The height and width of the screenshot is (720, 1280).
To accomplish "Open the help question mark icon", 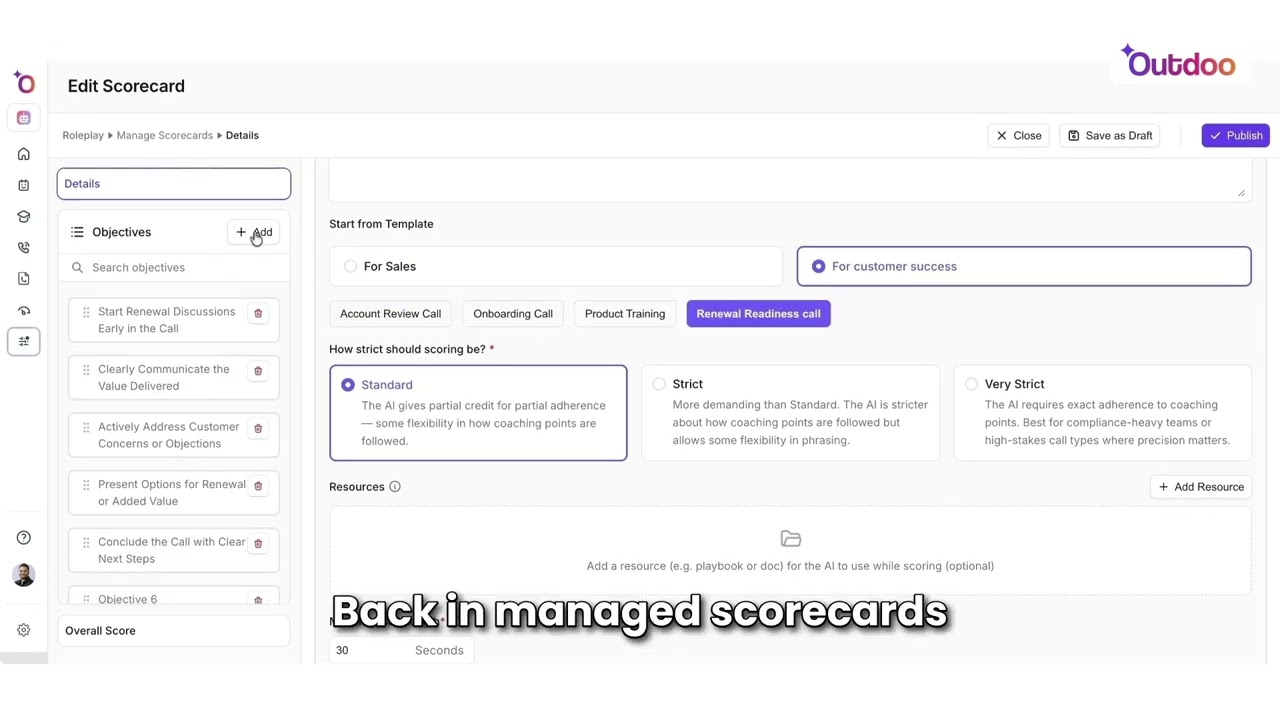I will [24, 538].
